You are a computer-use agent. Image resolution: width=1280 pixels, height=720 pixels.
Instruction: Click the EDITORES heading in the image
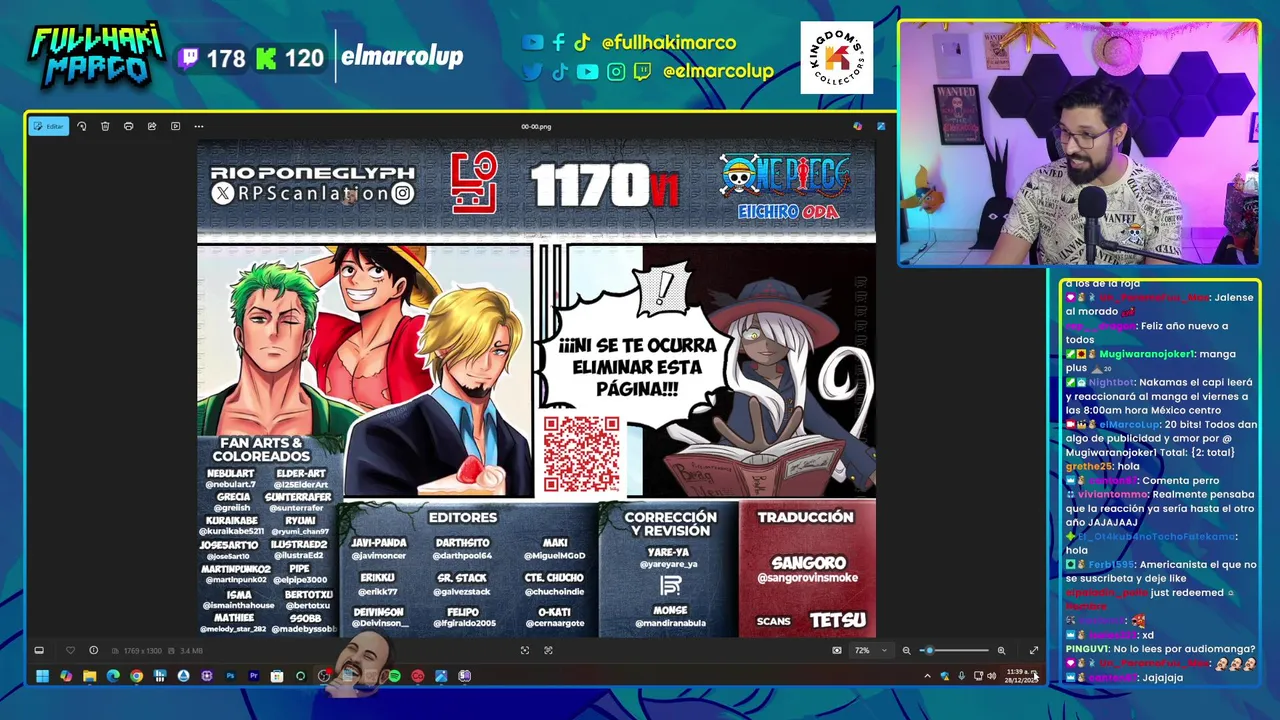pyautogui.click(x=463, y=517)
